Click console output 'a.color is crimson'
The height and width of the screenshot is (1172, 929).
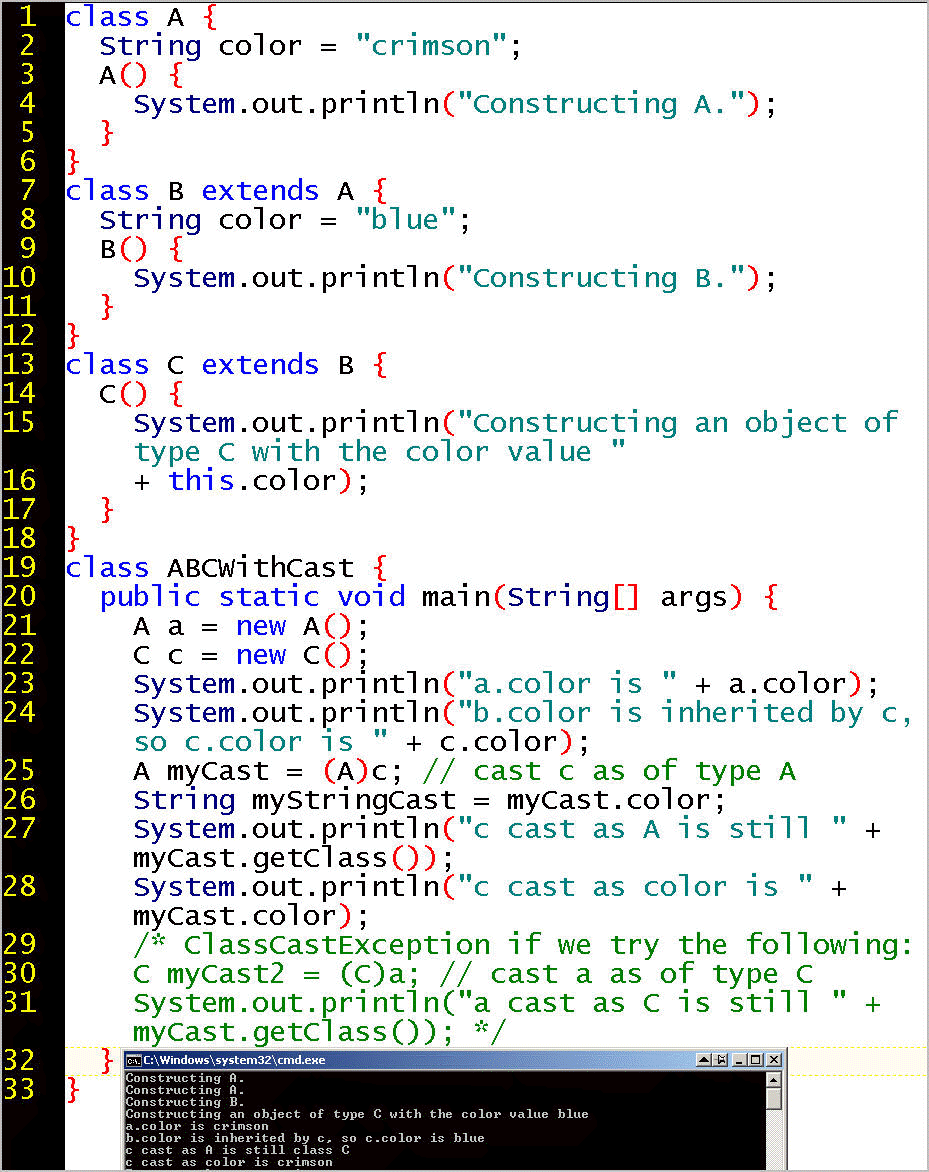pos(197,1126)
